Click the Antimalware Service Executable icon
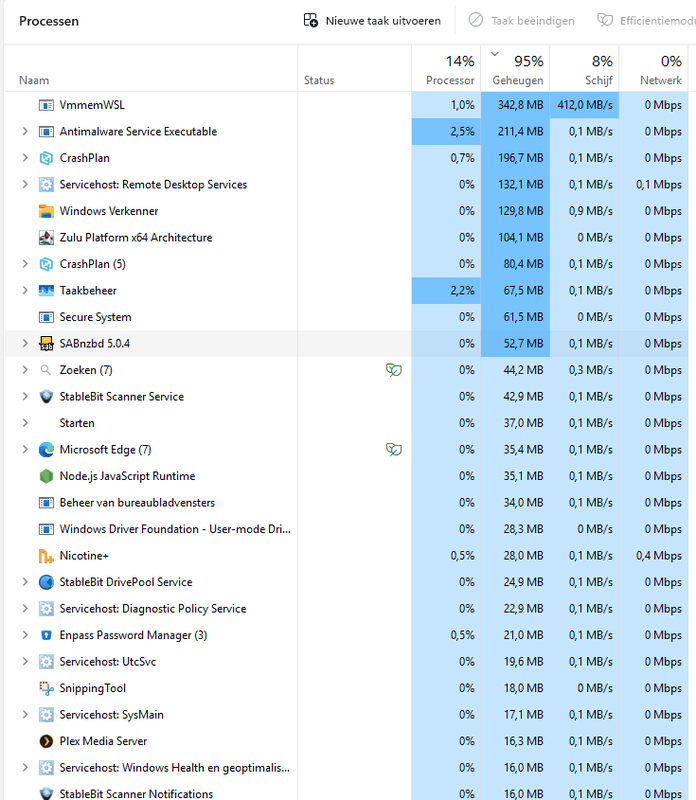Viewport: 696px width, 800px height. 46,132
